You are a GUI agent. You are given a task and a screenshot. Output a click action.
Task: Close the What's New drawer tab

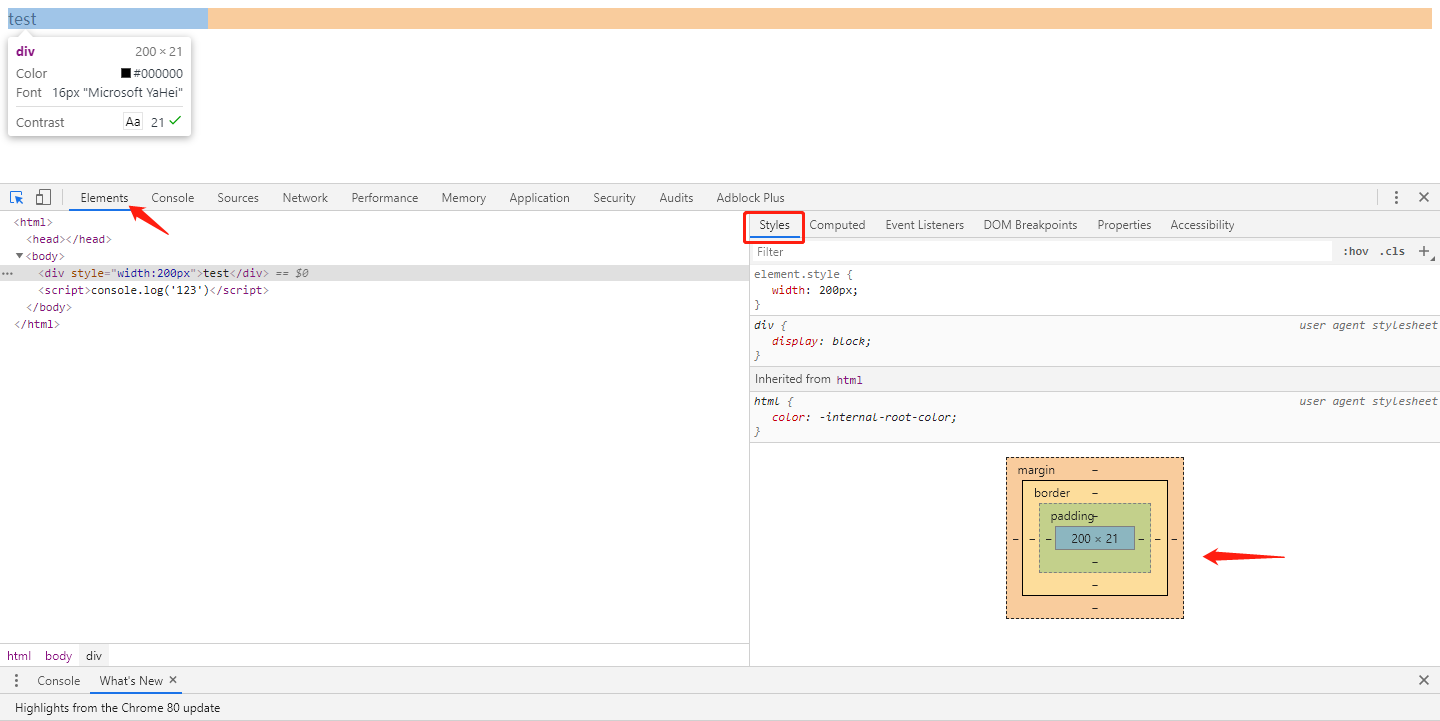173,680
